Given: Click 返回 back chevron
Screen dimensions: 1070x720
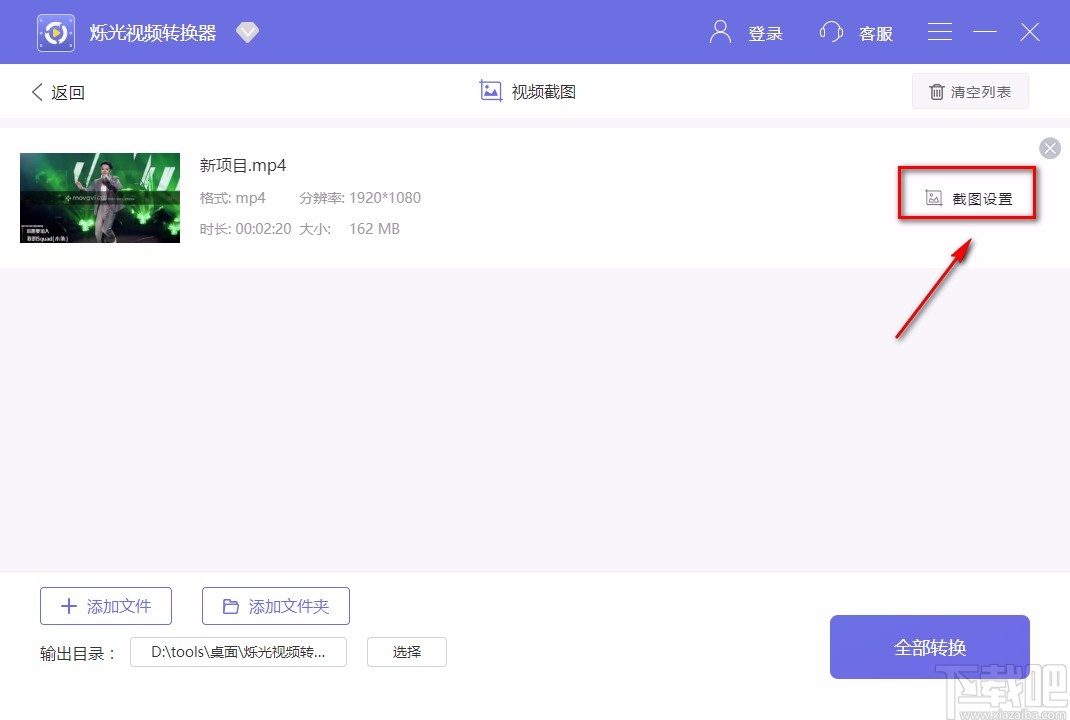Looking at the screenshot, I should pos(38,91).
